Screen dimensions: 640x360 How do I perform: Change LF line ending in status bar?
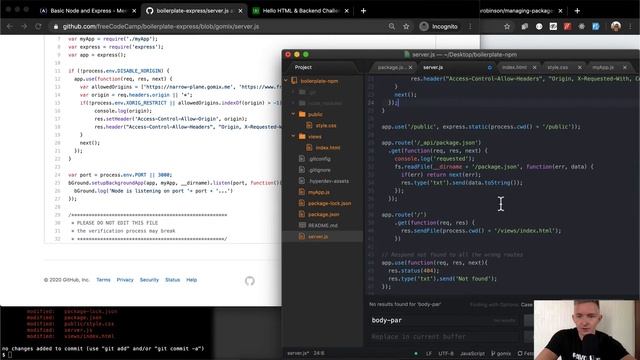pyautogui.click(x=429, y=353)
